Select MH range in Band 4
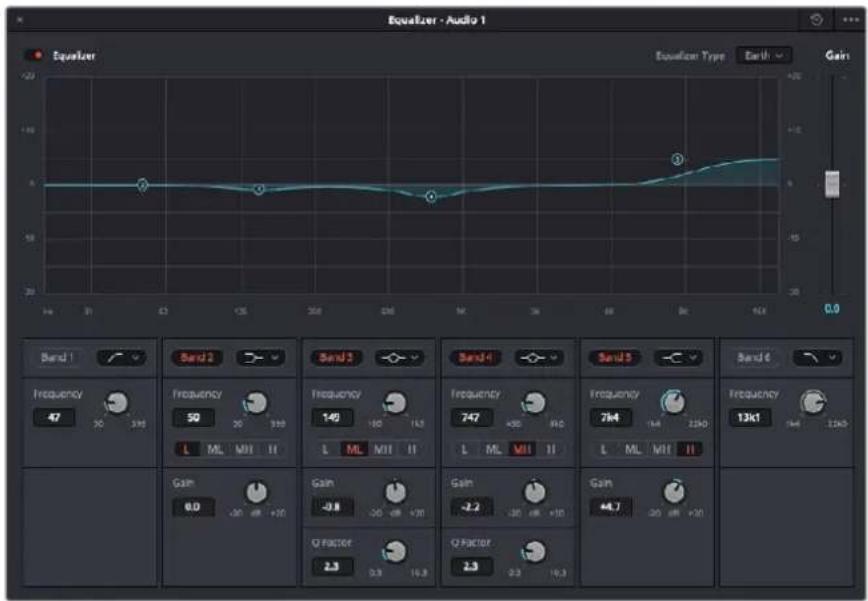The width and height of the screenshot is (868, 601). pos(523,449)
